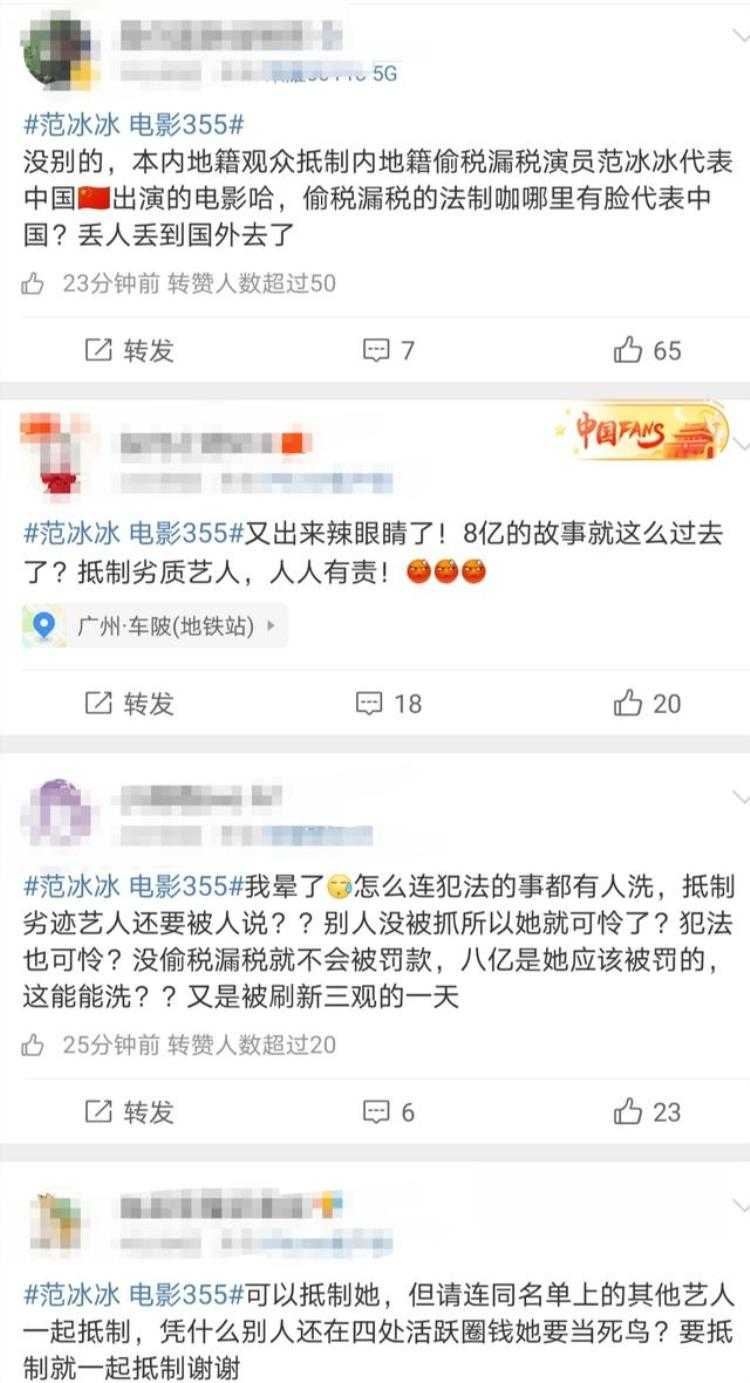Screen dimensions: 750x1383
Task: Open comments on the post with 7 comments
Action: click(388, 350)
